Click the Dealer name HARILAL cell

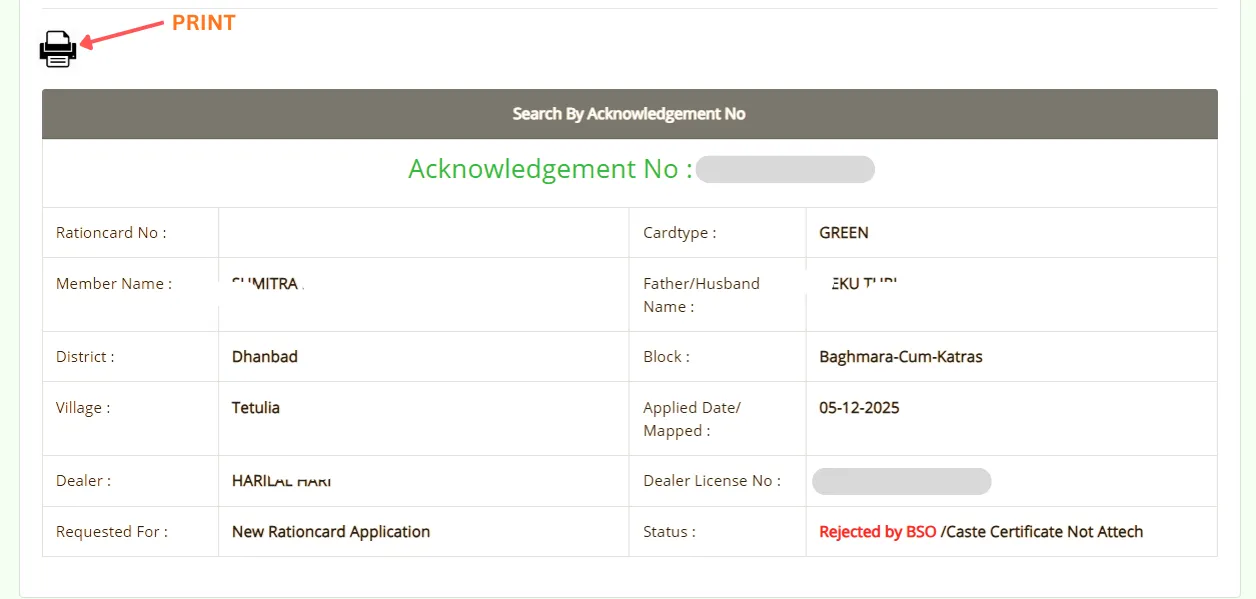pos(281,480)
